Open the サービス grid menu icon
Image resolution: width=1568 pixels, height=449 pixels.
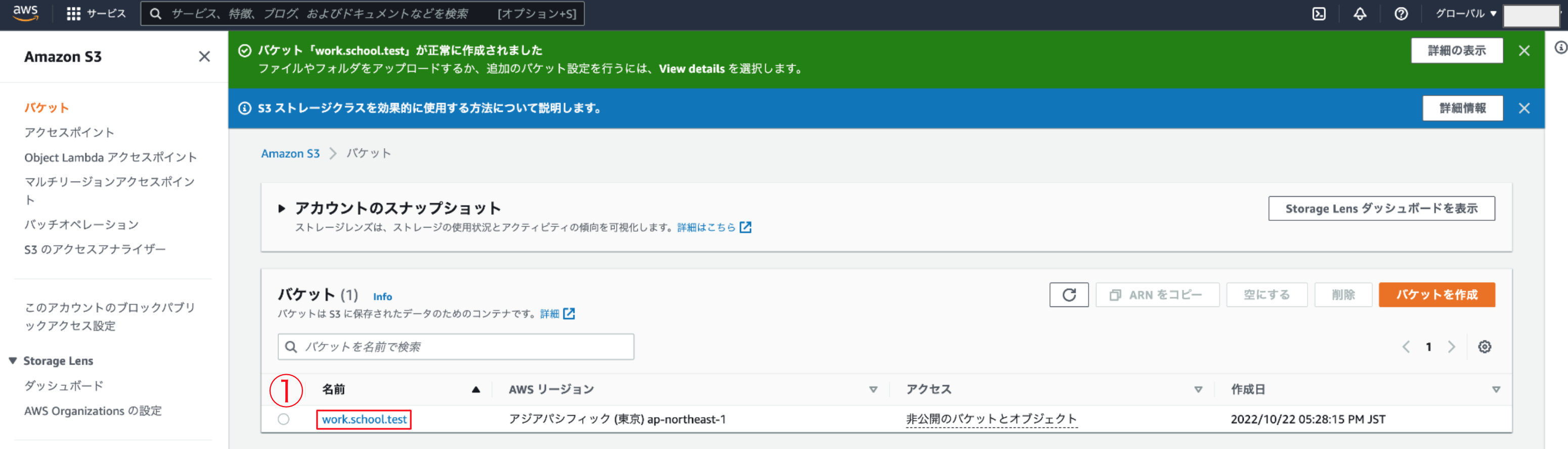click(74, 14)
